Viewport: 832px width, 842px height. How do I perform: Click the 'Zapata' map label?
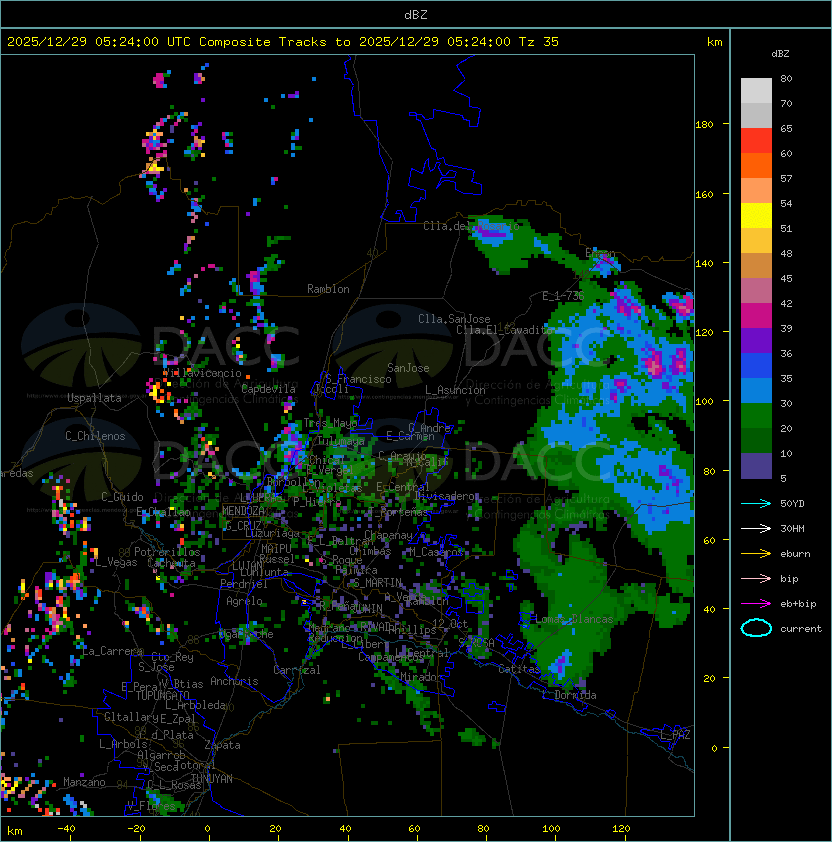(222, 745)
